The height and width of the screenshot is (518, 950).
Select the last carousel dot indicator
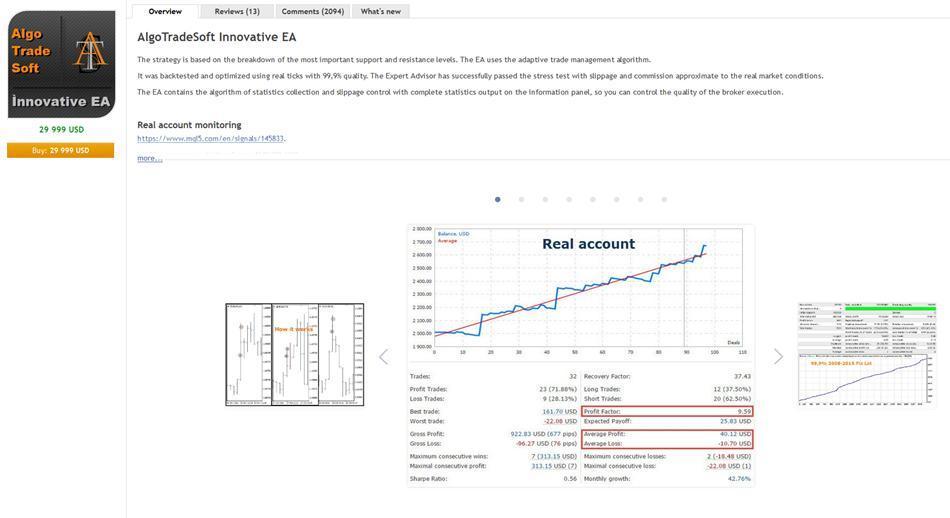(x=664, y=200)
